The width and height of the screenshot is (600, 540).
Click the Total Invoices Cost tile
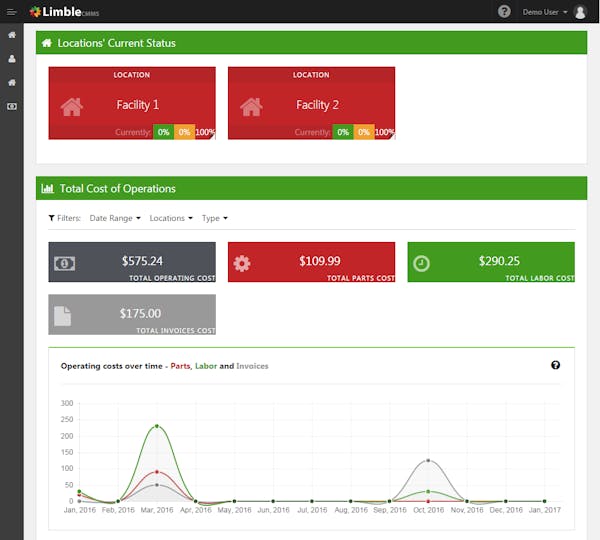pyautogui.click(x=132, y=315)
